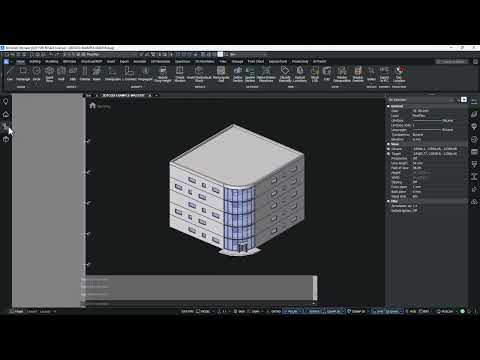Image resolution: width=480 pixels, height=360 pixels.
Task: Switch to the Export ribbon tab
Action: tap(124, 62)
